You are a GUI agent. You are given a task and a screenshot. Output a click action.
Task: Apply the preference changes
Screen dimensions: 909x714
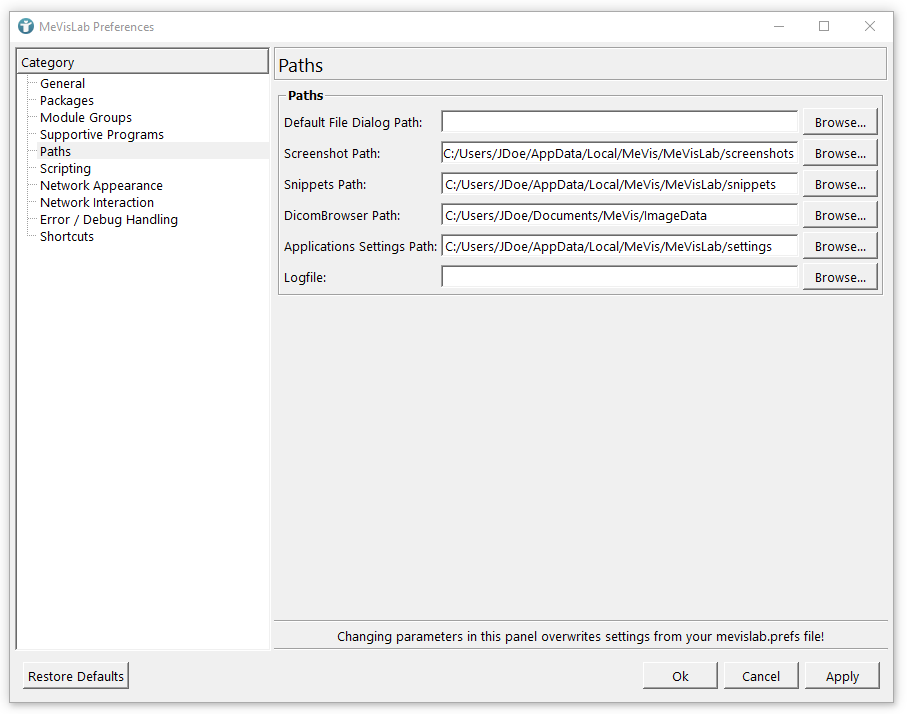point(842,677)
